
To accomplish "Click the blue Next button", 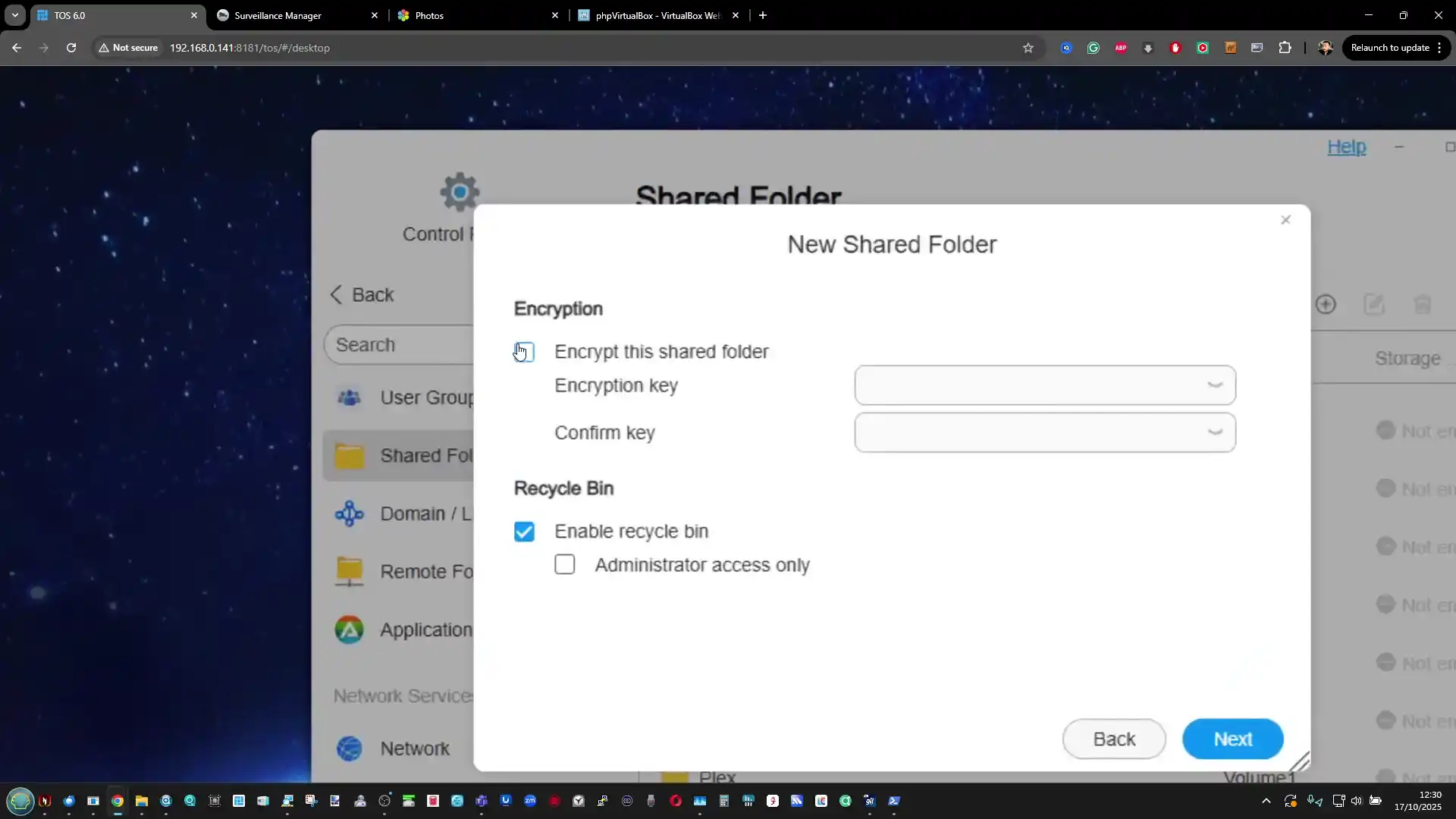I will tap(1232, 739).
